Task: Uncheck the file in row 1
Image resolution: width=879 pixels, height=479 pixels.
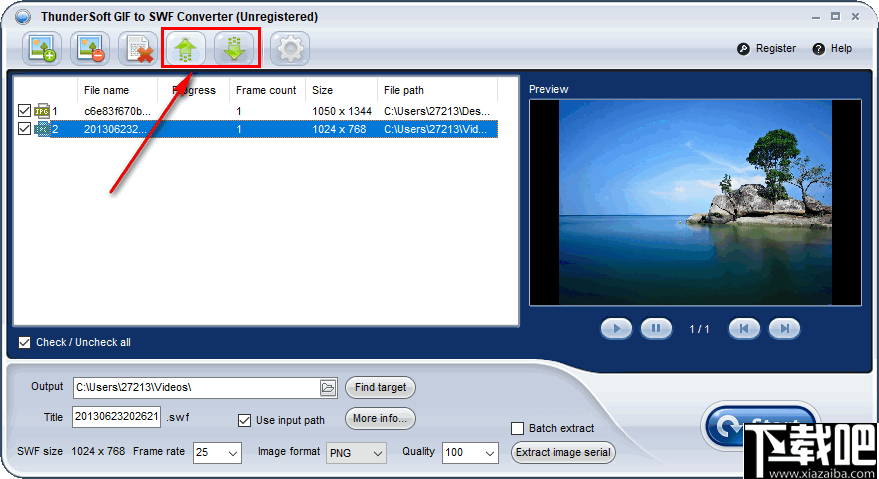Action: coord(24,110)
